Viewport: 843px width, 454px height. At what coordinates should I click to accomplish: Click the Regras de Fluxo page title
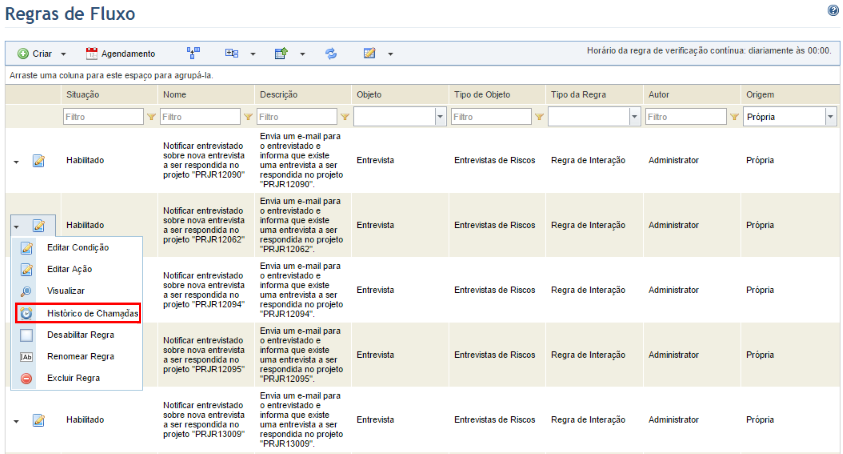click(70, 13)
